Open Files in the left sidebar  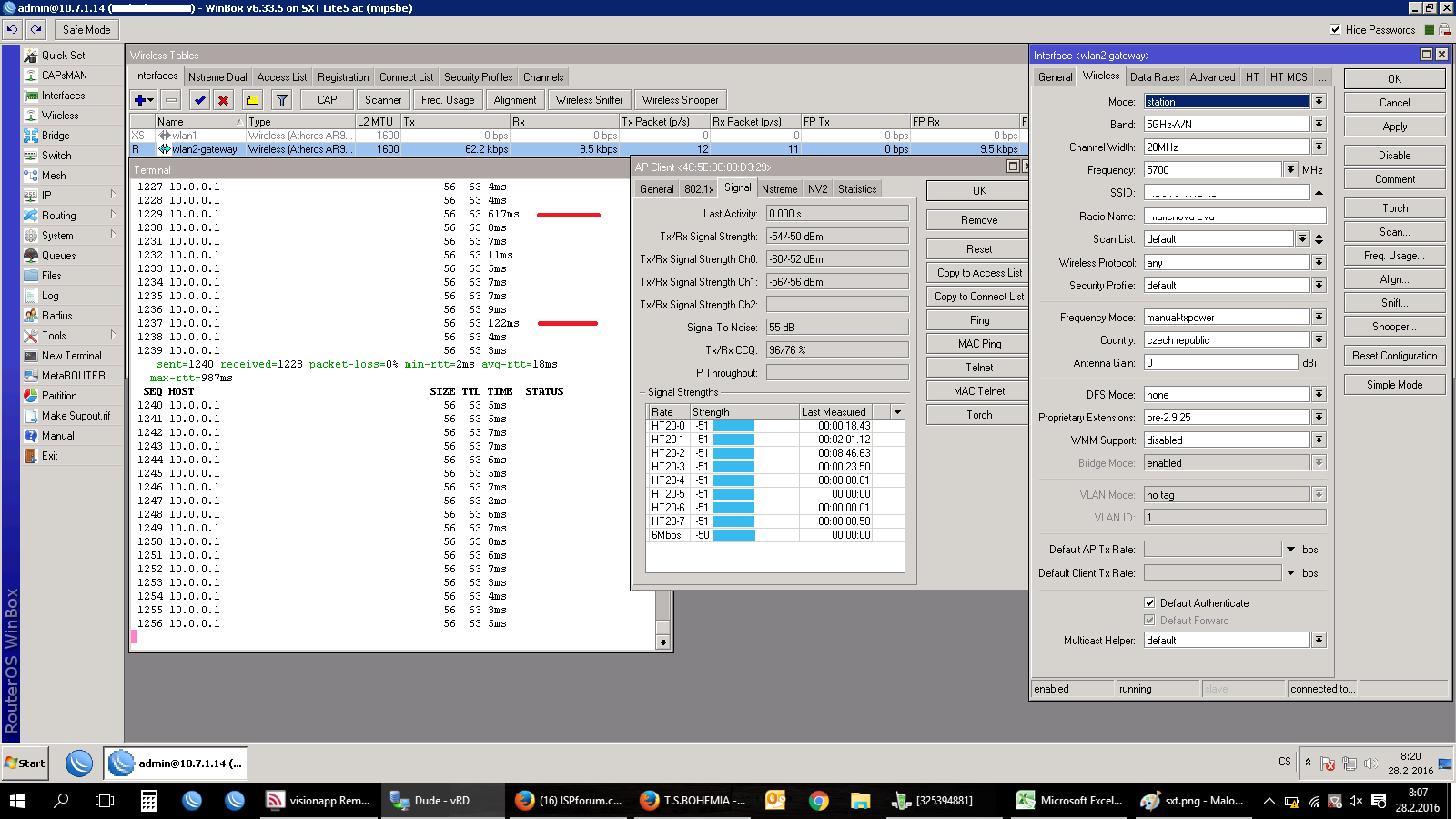click(x=52, y=276)
